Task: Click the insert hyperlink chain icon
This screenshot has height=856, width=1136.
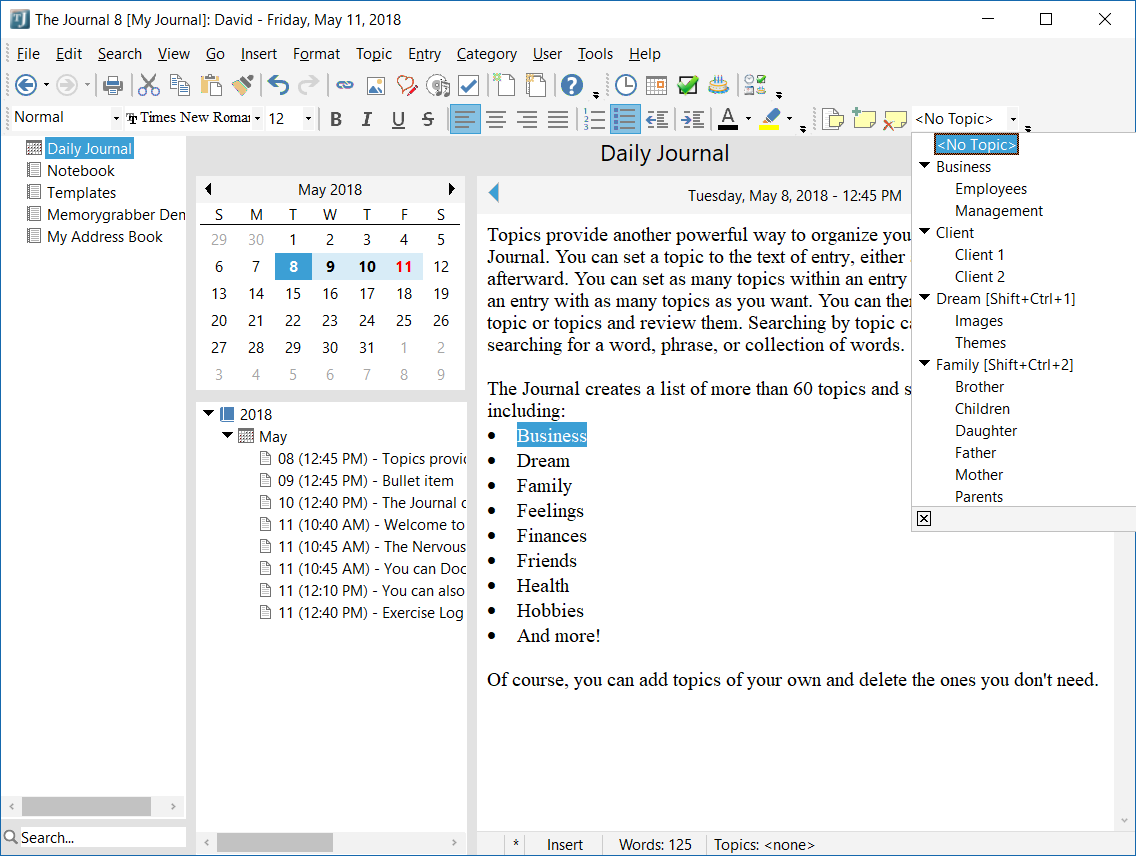Action: tap(344, 85)
